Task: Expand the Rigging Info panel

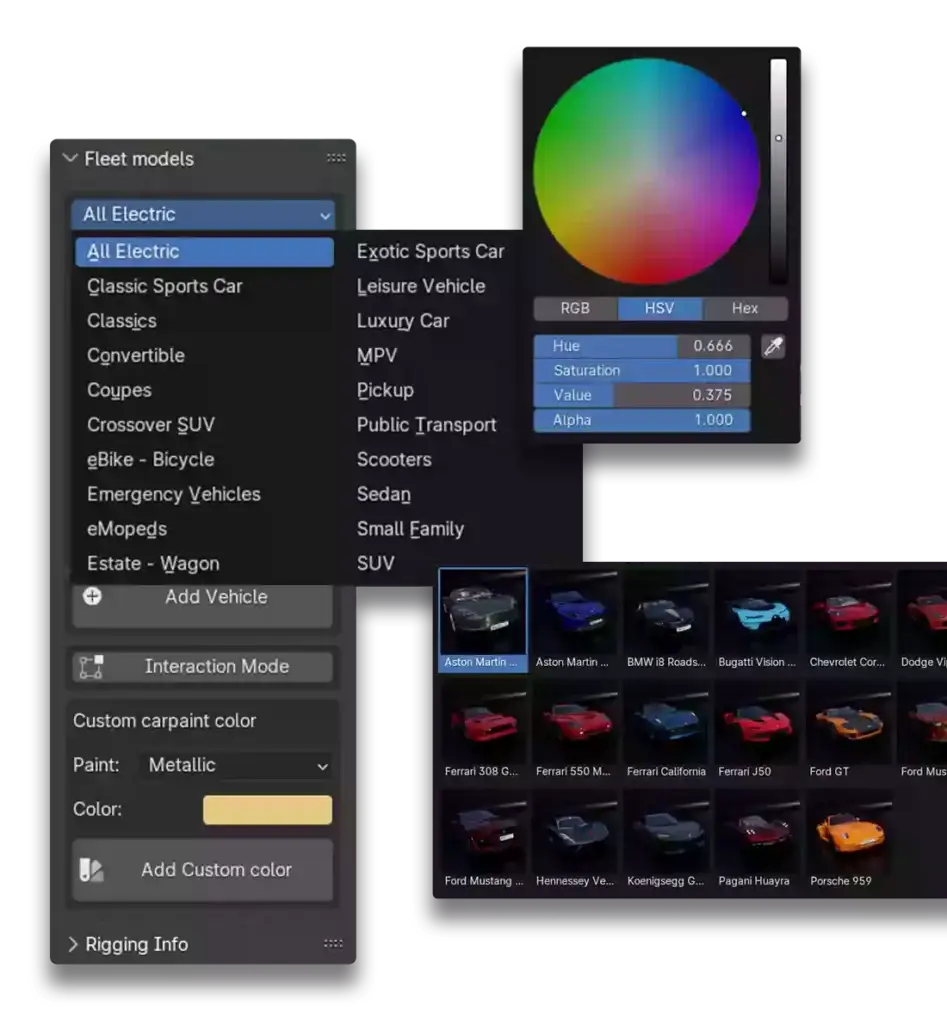Action: 72,944
